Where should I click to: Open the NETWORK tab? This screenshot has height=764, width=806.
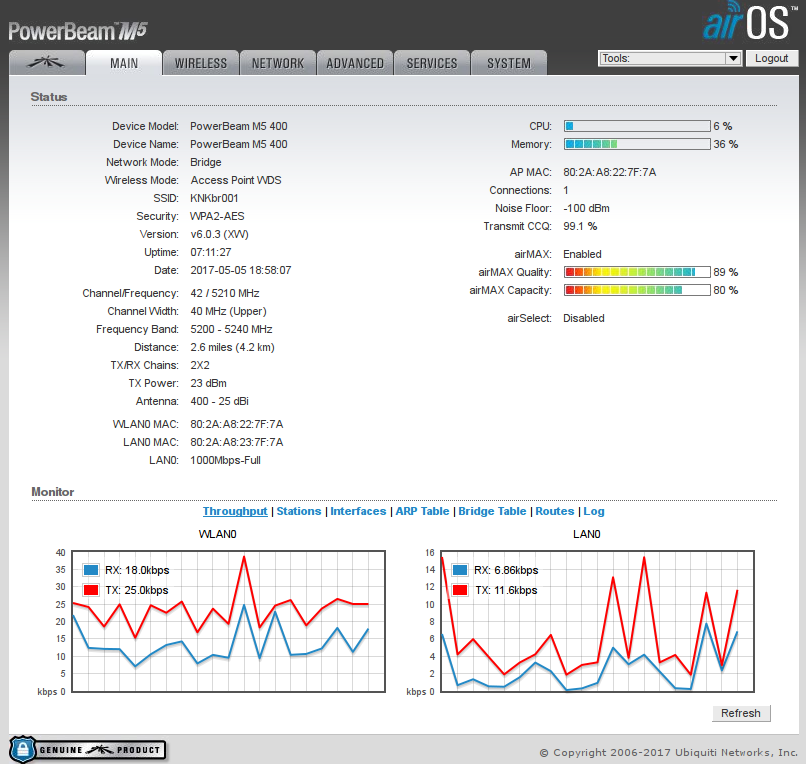point(278,63)
